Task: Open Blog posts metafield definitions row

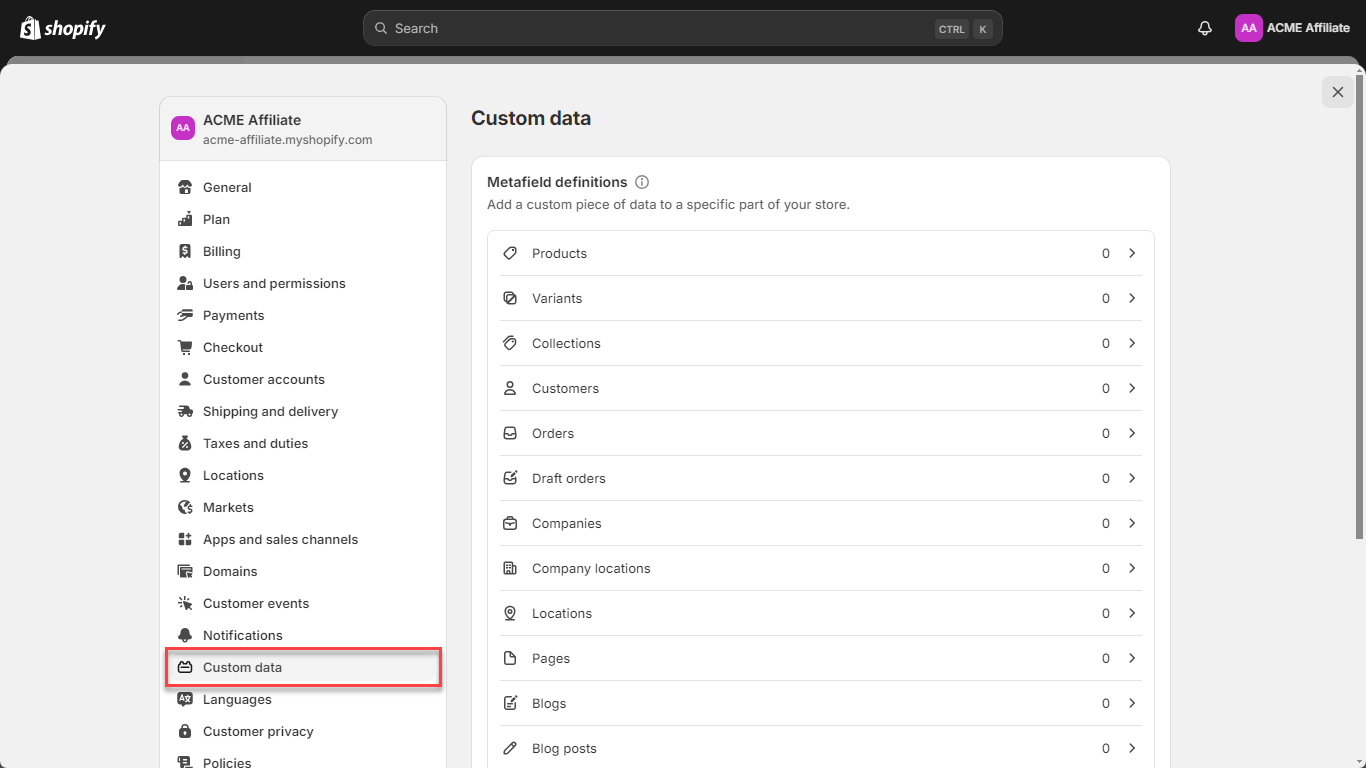Action: 820,748
